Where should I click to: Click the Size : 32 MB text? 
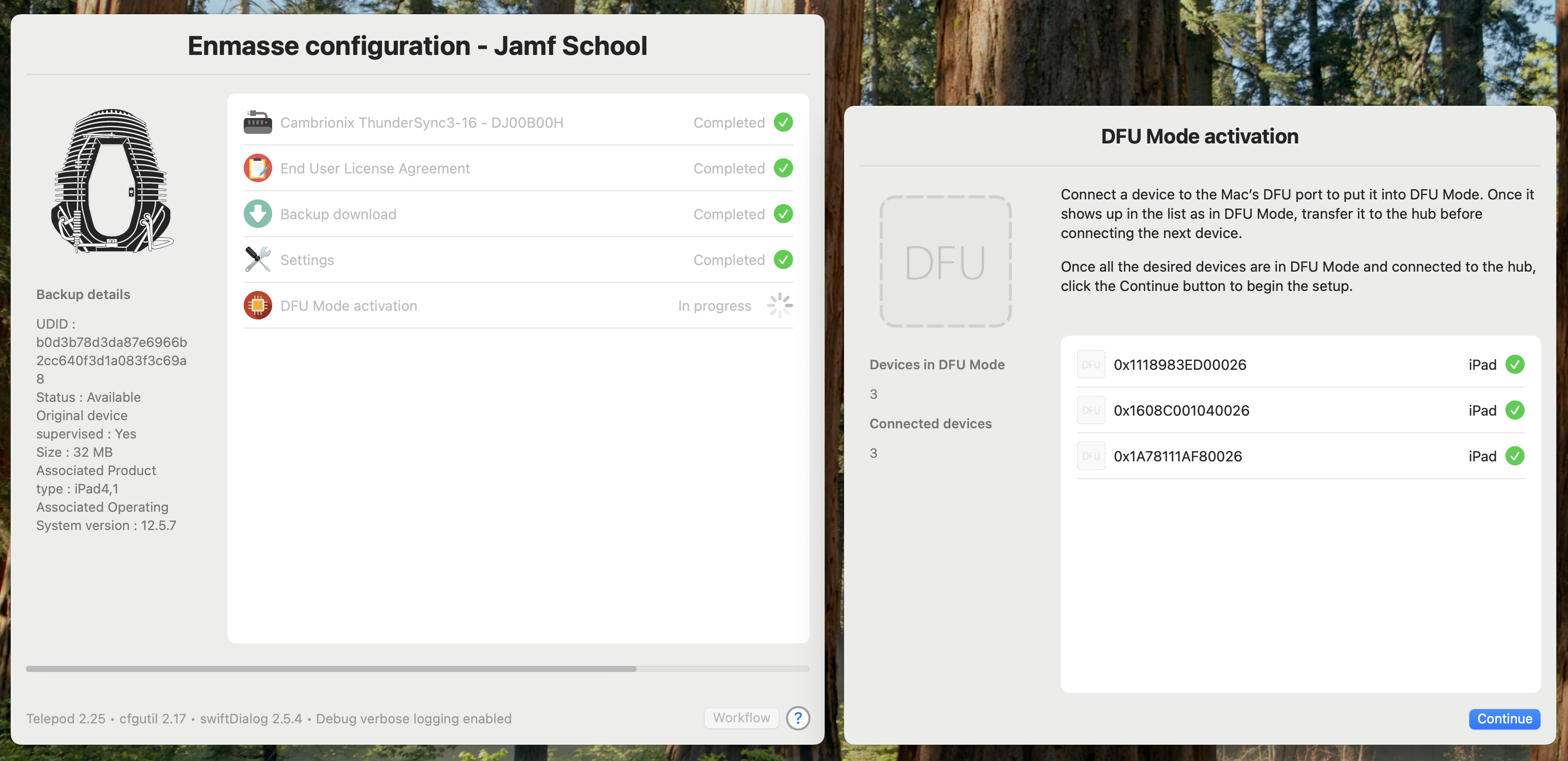pos(74,452)
